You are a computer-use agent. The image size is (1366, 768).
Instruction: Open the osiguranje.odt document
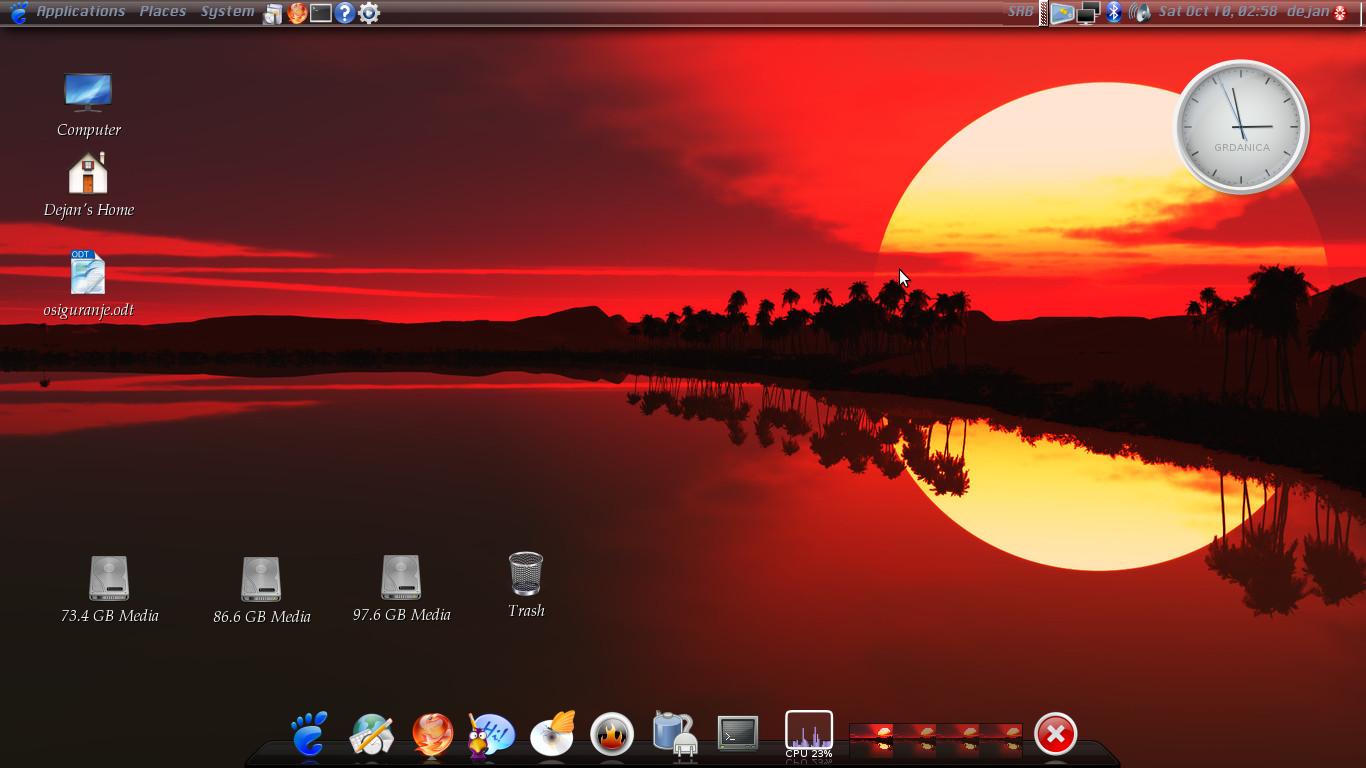click(x=88, y=274)
